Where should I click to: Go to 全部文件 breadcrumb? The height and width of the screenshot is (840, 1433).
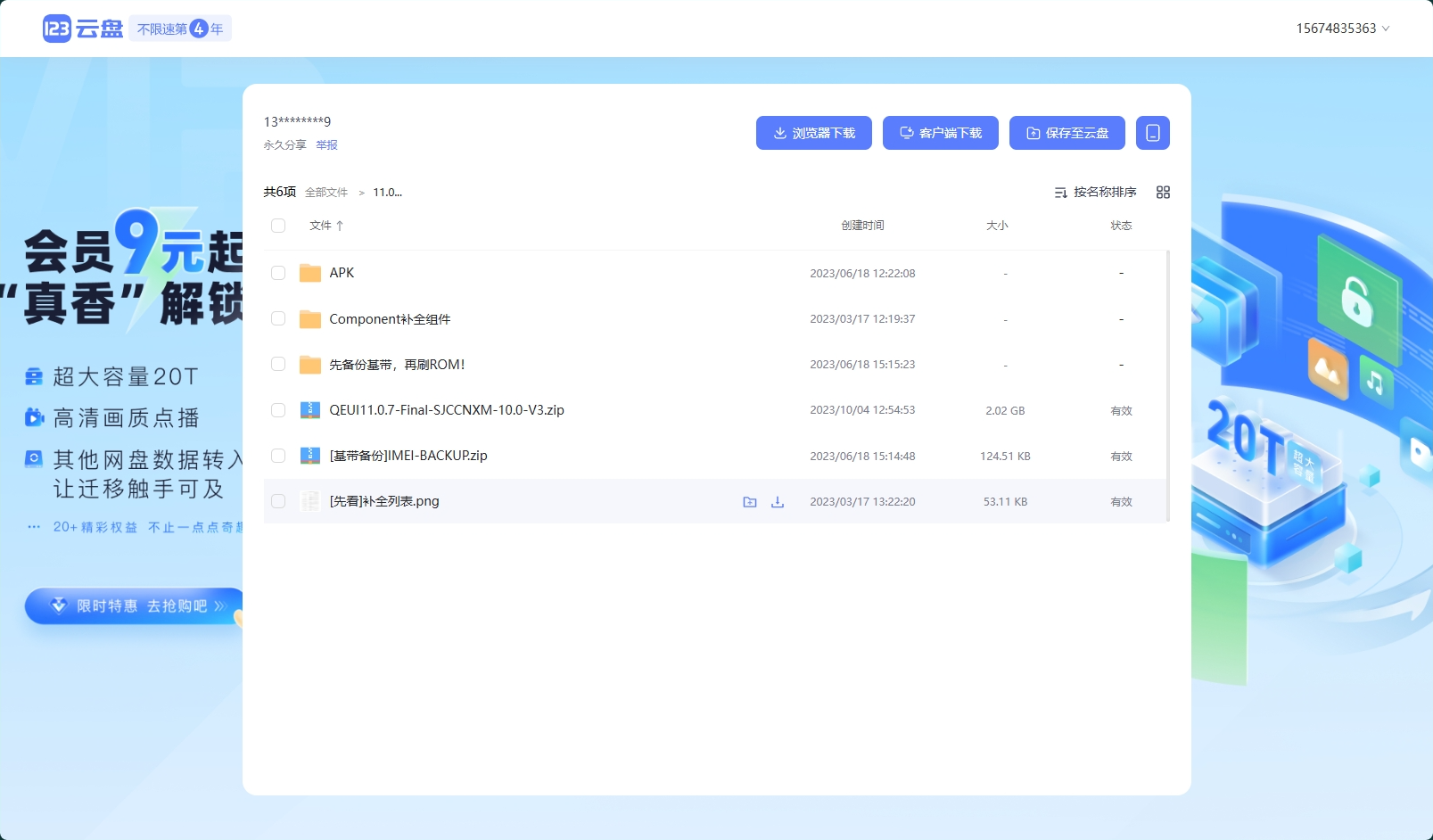[x=326, y=193]
